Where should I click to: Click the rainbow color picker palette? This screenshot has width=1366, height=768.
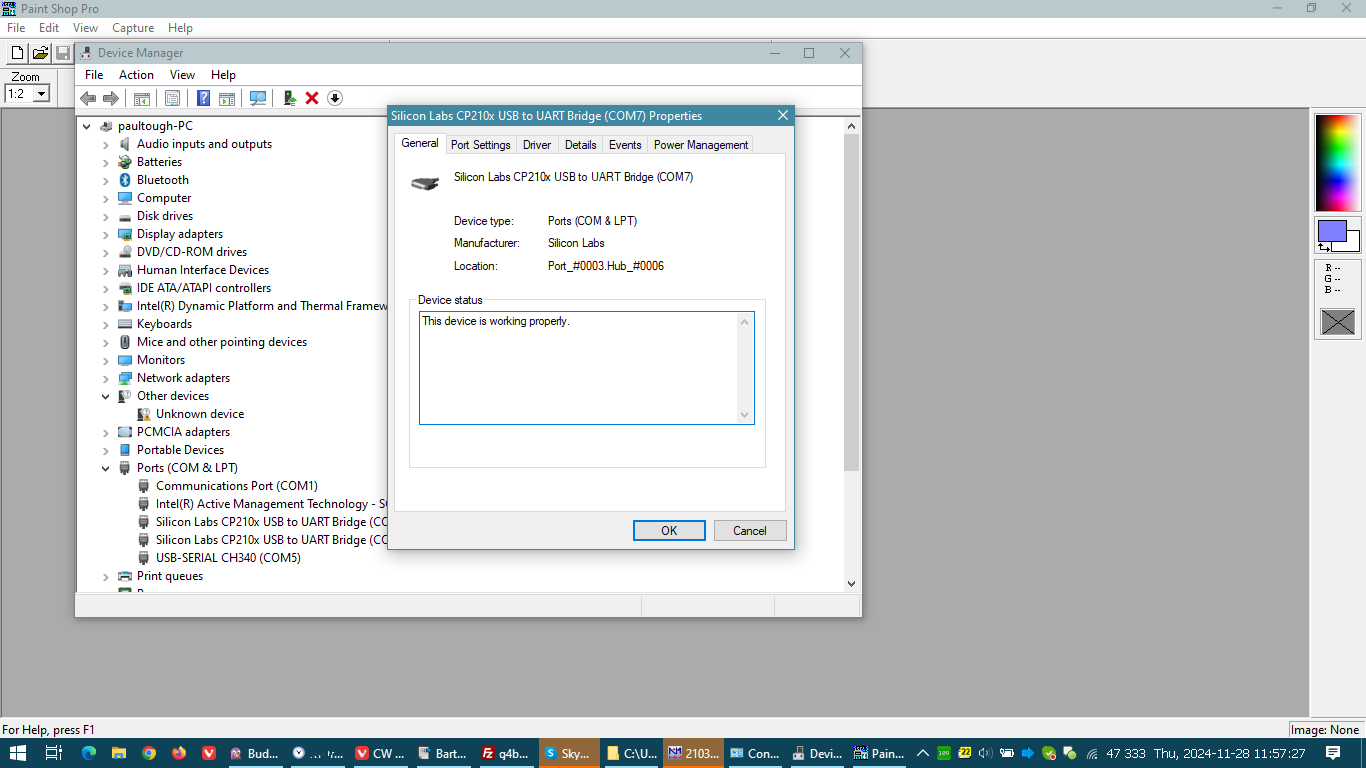click(1338, 163)
